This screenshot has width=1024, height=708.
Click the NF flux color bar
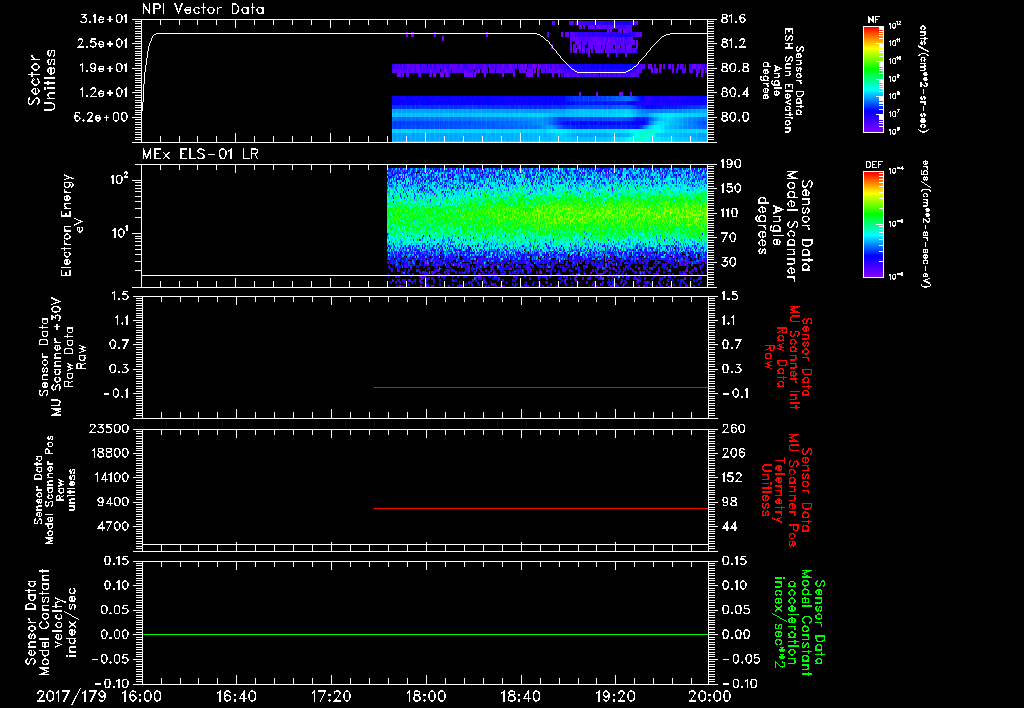874,78
